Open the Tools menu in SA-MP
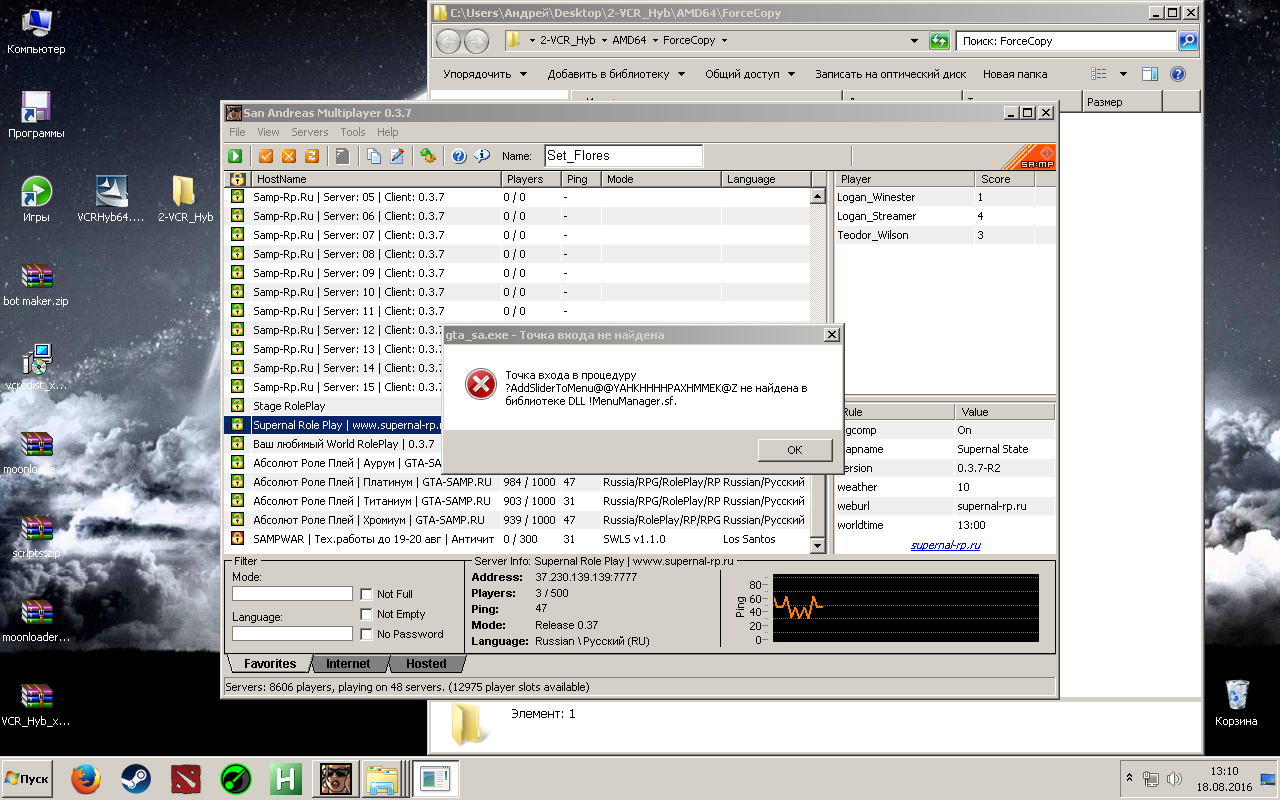Viewport: 1280px width, 800px height. (x=353, y=132)
